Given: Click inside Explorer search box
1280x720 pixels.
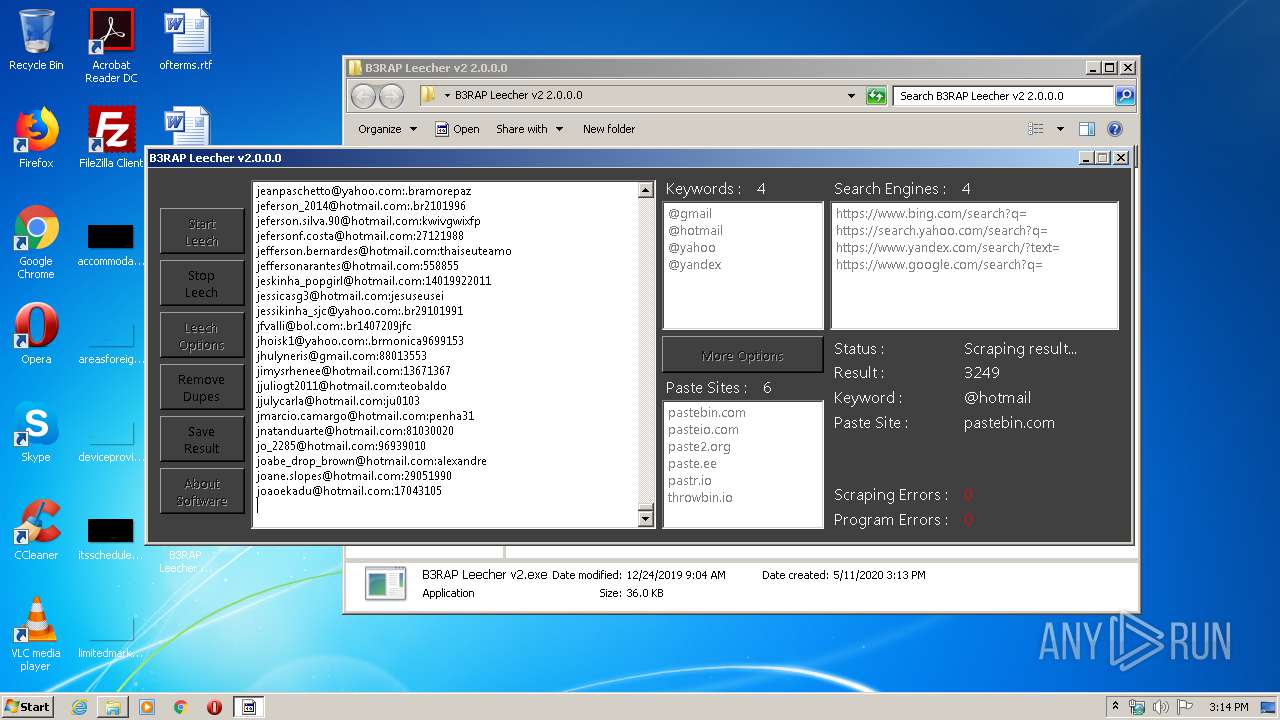Looking at the screenshot, I should coord(1003,96).
